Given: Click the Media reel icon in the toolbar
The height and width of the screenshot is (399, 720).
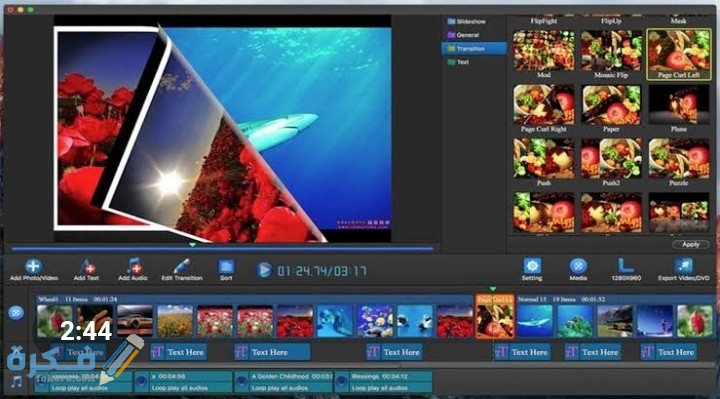Looking at the screenshot, I should [x=578, y=266].
